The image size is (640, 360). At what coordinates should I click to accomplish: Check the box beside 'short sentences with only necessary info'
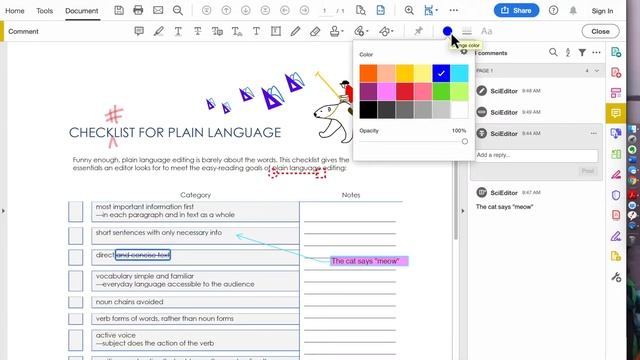point(76,236)
